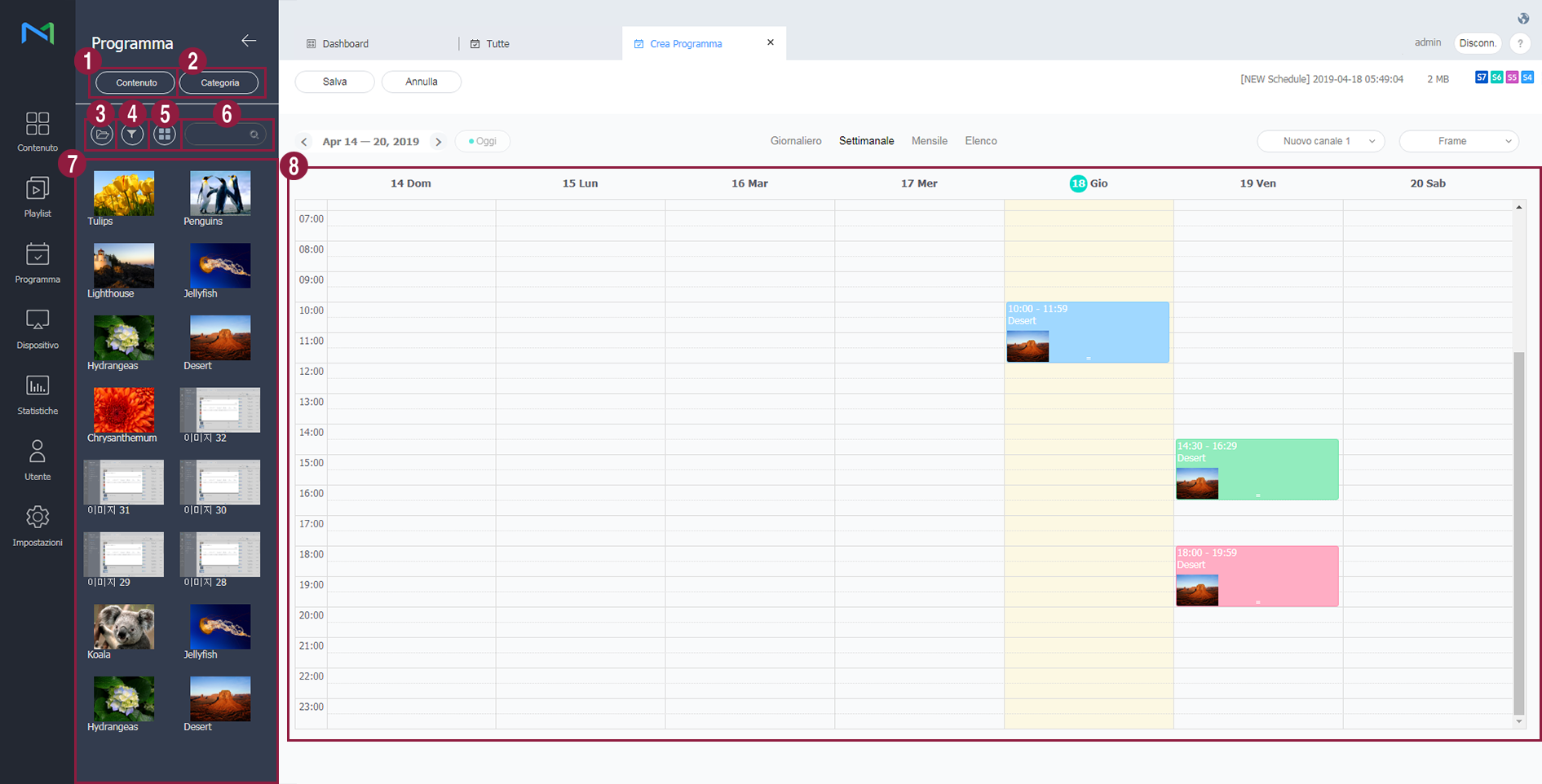Image resolution: width=1542 pixels, height=784 pixels.
Task: Switch to the Dashboard tab
Action: point(345,44)
